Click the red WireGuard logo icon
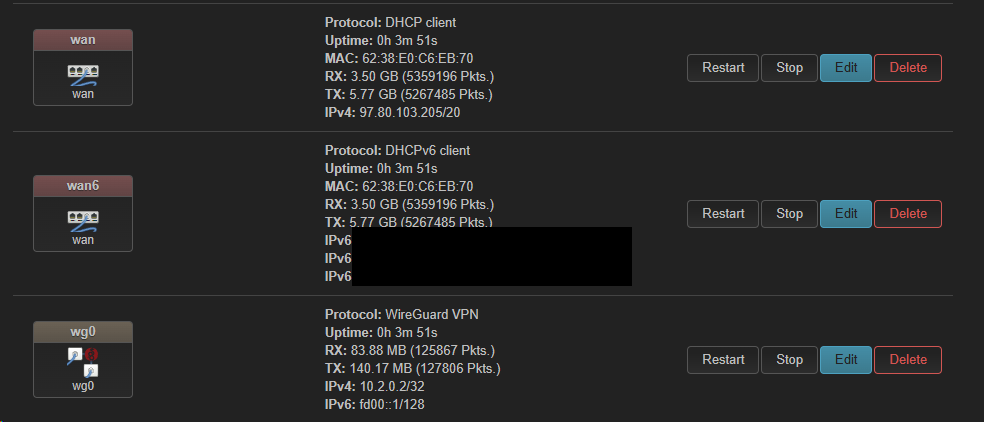 tap(88, 355)
